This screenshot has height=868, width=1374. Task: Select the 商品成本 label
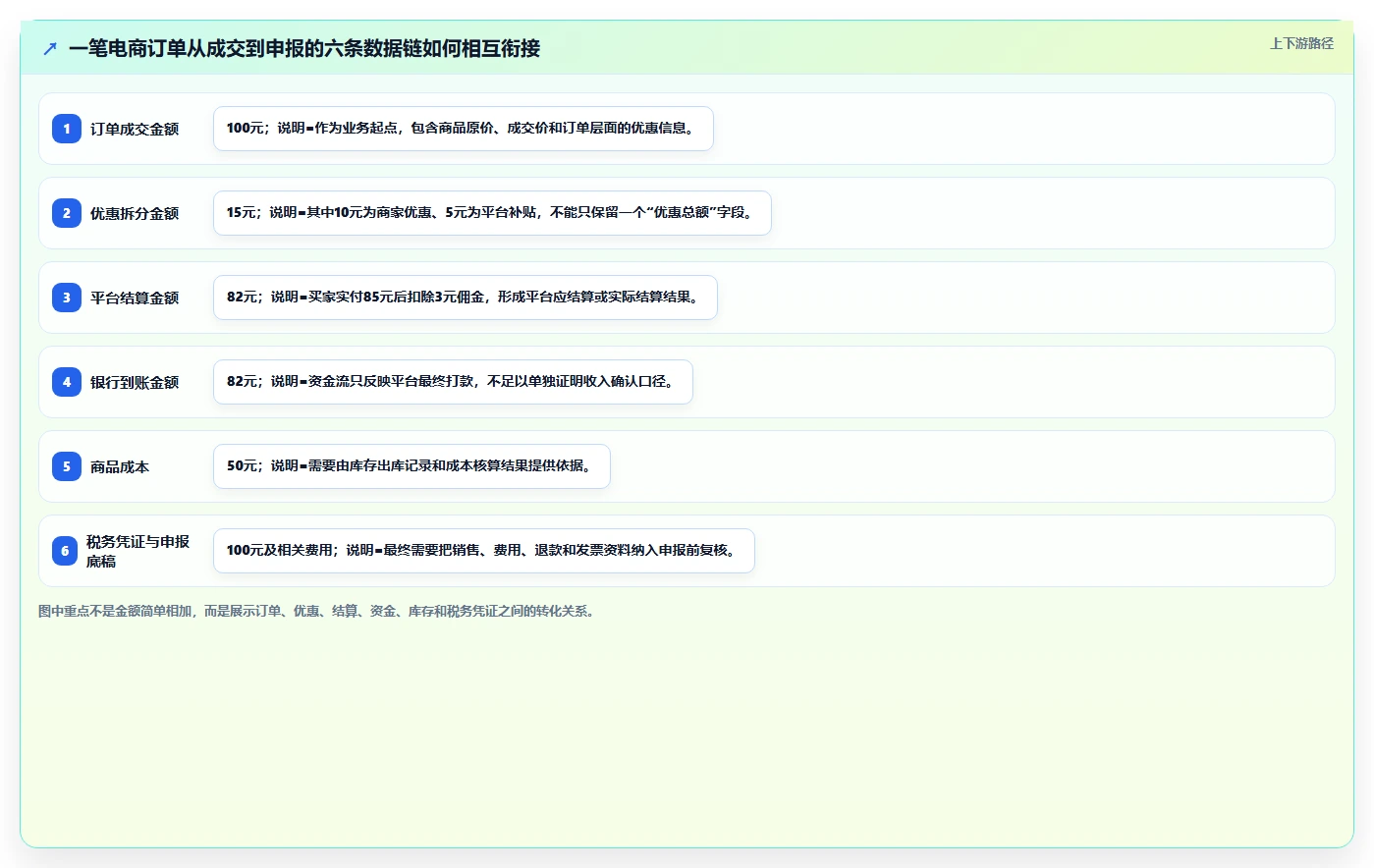click(x=120, y=466)
